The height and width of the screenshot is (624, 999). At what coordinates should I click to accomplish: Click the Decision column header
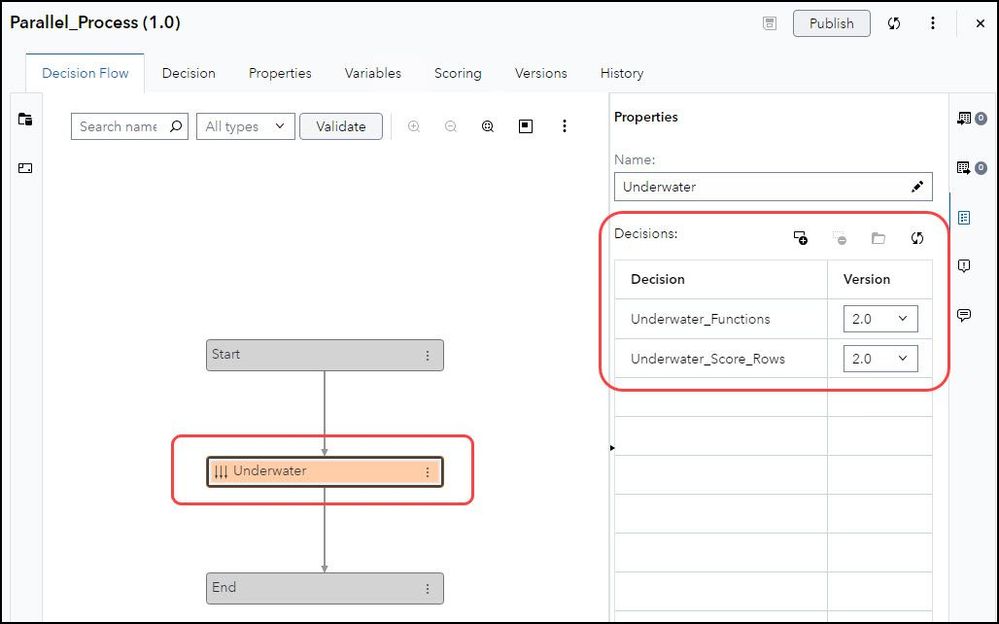tap(721, 279)
